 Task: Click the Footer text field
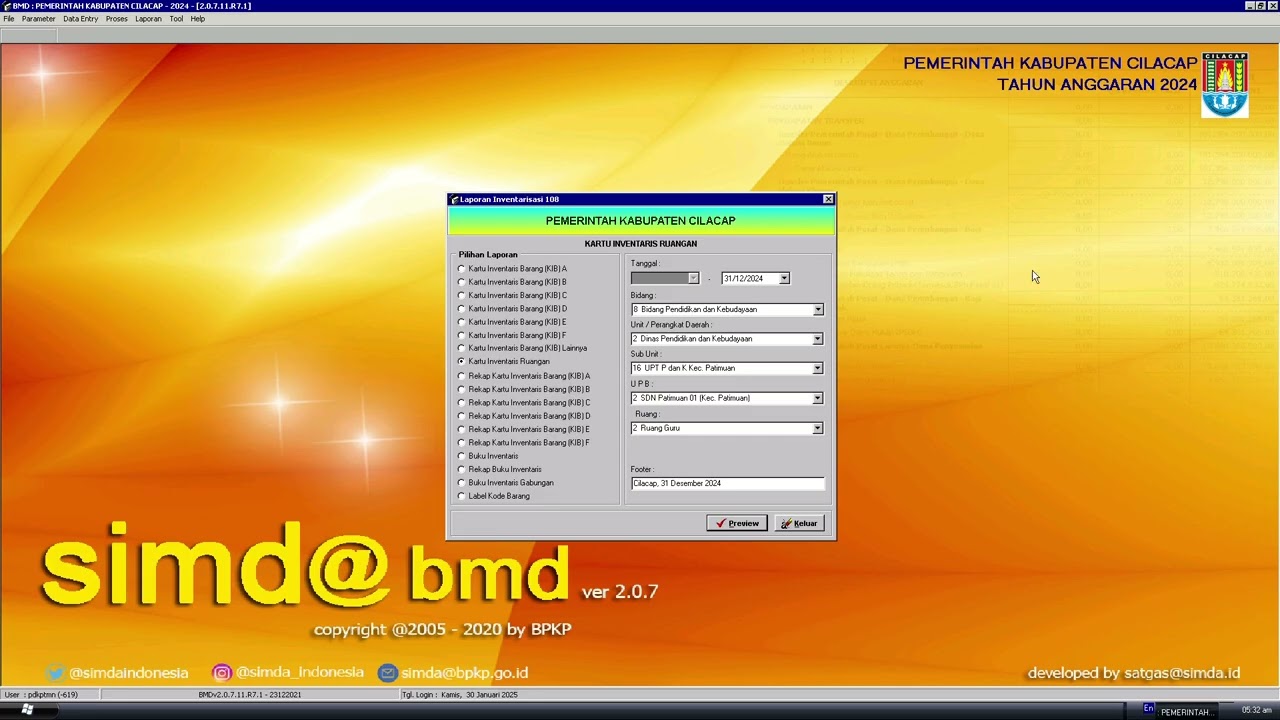pos(727,483)
